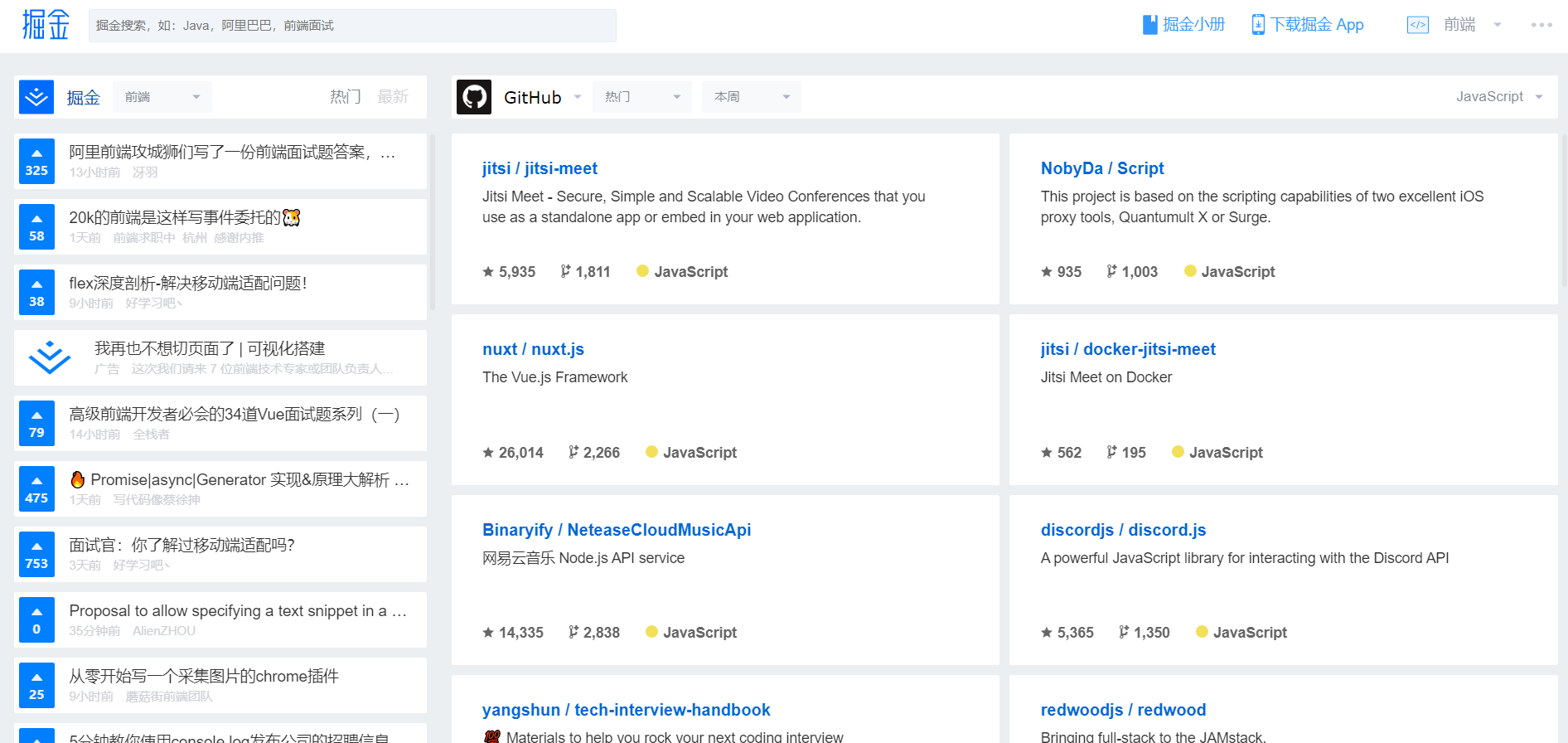
Task: Click the Juejin logo in the header
Action: 46,25
